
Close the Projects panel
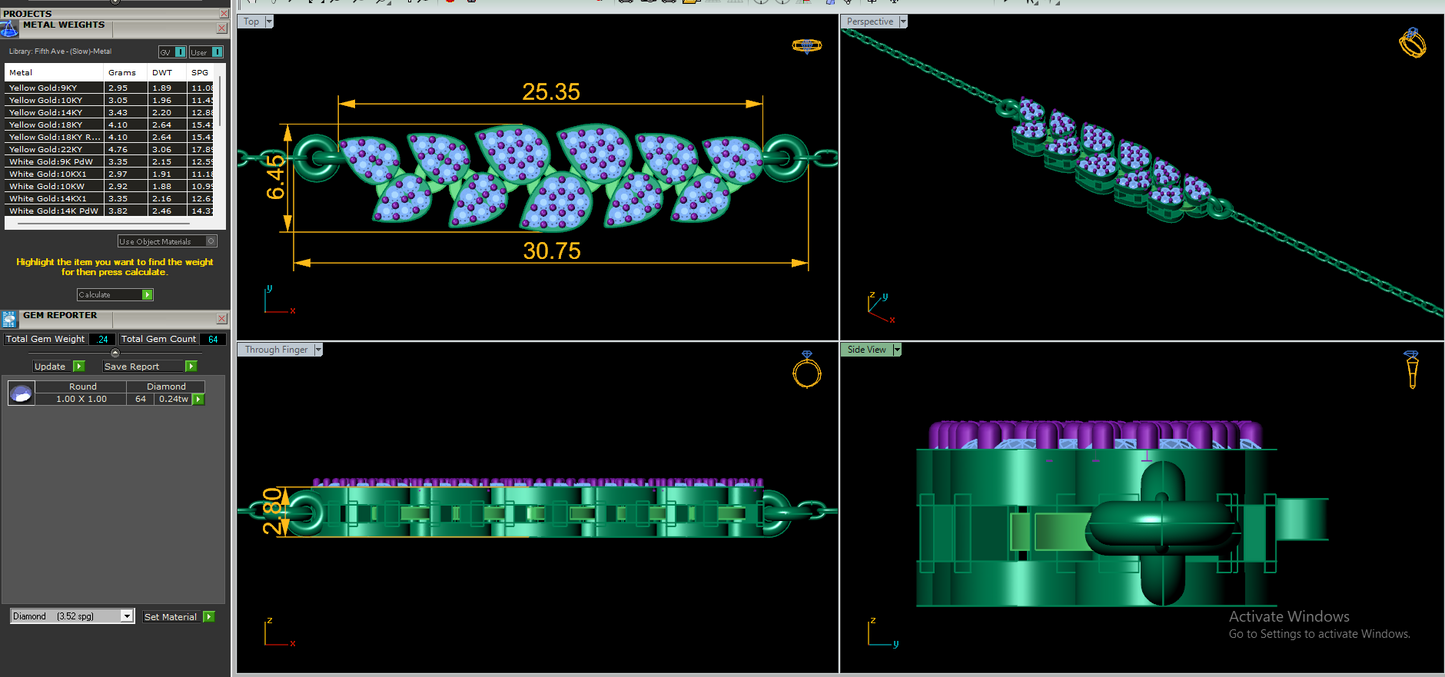click(x=222, y=14)
